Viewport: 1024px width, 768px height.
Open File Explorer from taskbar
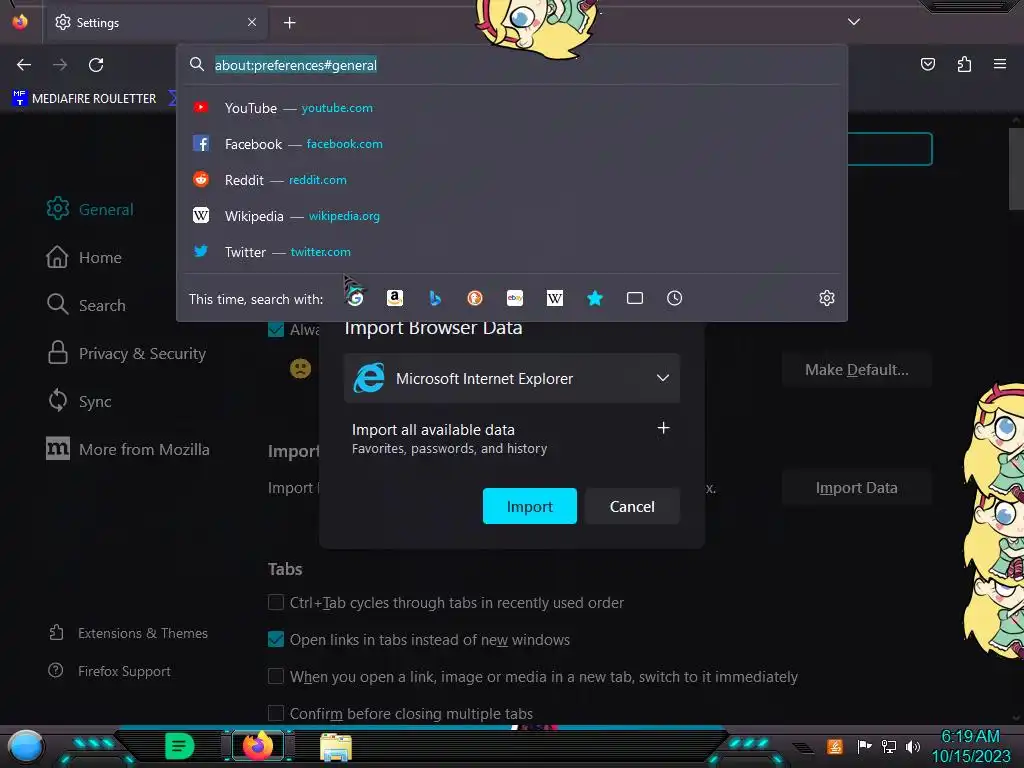[x=336, y=747]
